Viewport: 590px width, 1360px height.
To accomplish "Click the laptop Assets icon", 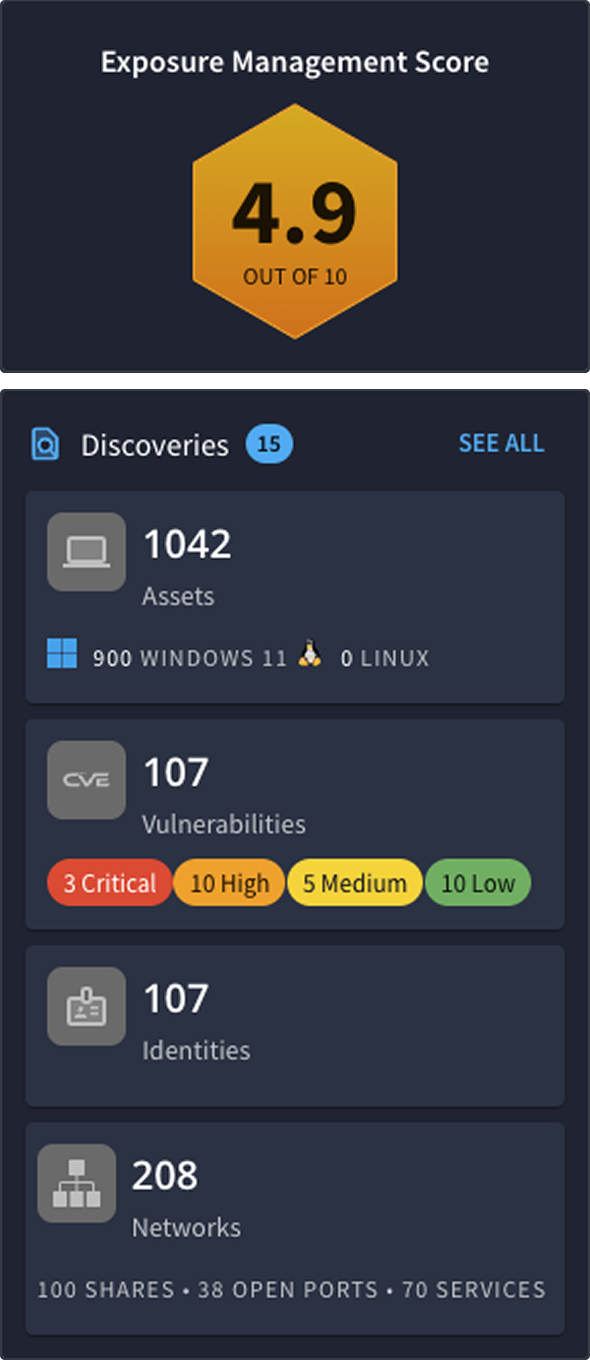I will [86, 552].
